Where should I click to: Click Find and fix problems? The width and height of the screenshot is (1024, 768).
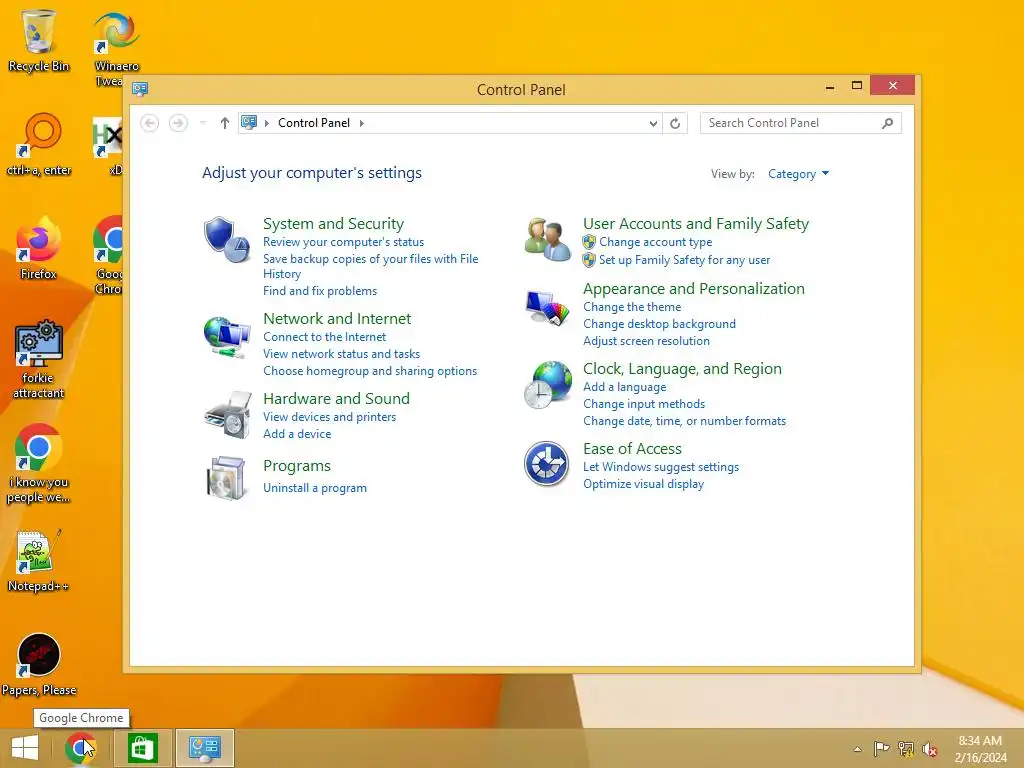(320, 291)
